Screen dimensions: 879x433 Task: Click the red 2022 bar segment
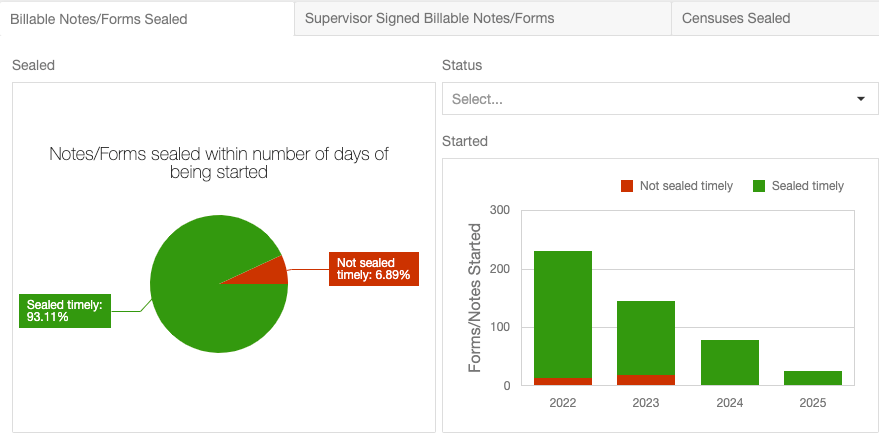tap(563, 381)
